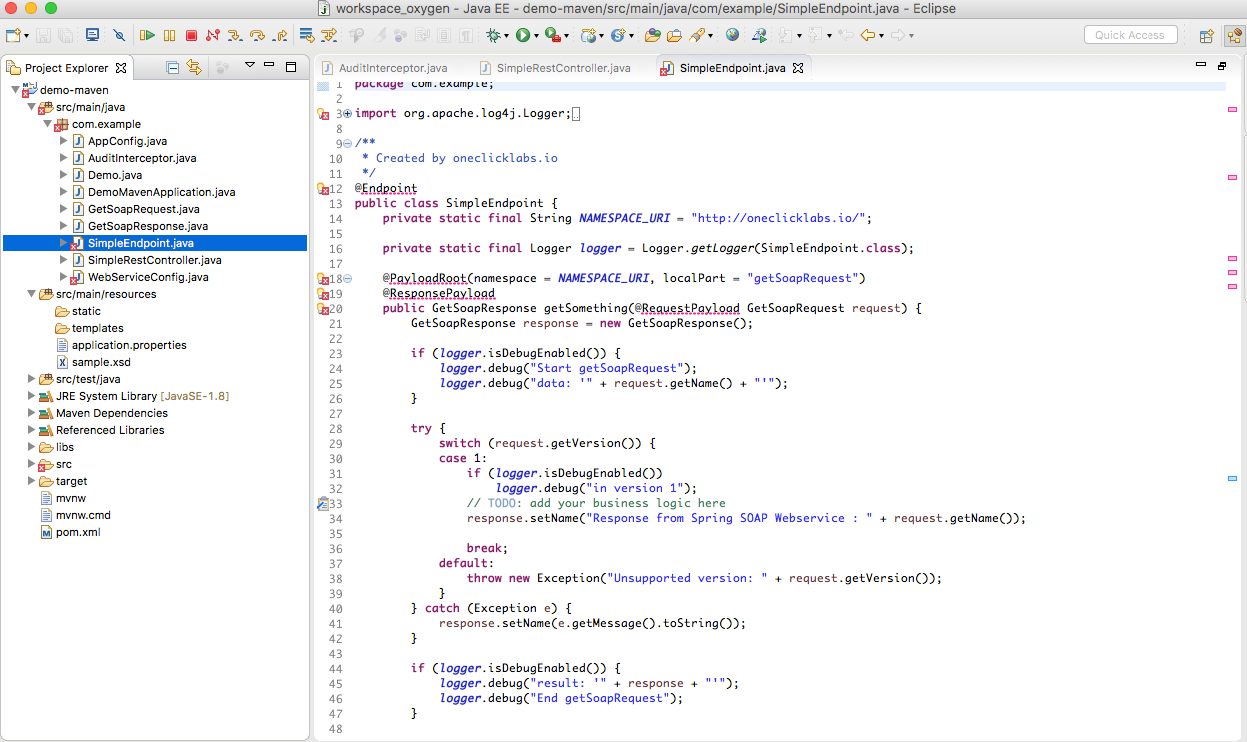Create a new element via the New wizard icon

[x=13, y=35]
